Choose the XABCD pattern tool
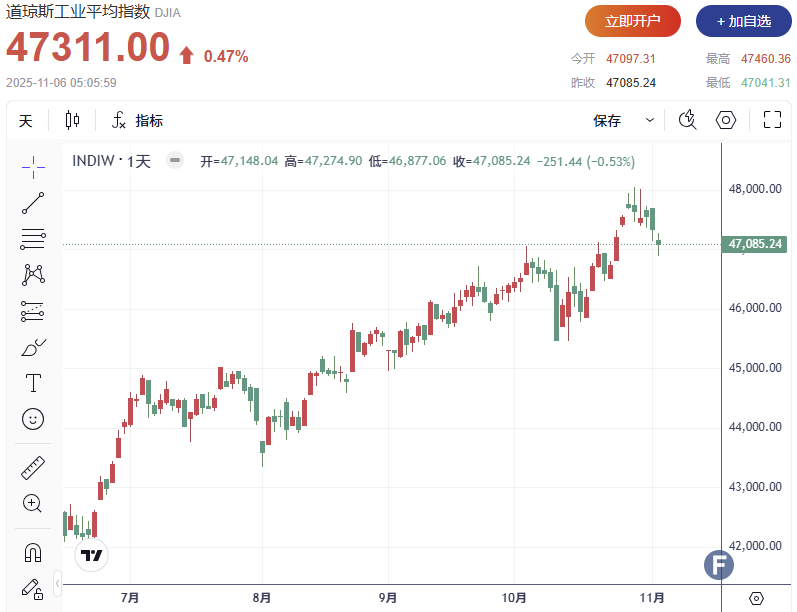The height and width of the screenshot is (612, 797). [33, 275]
